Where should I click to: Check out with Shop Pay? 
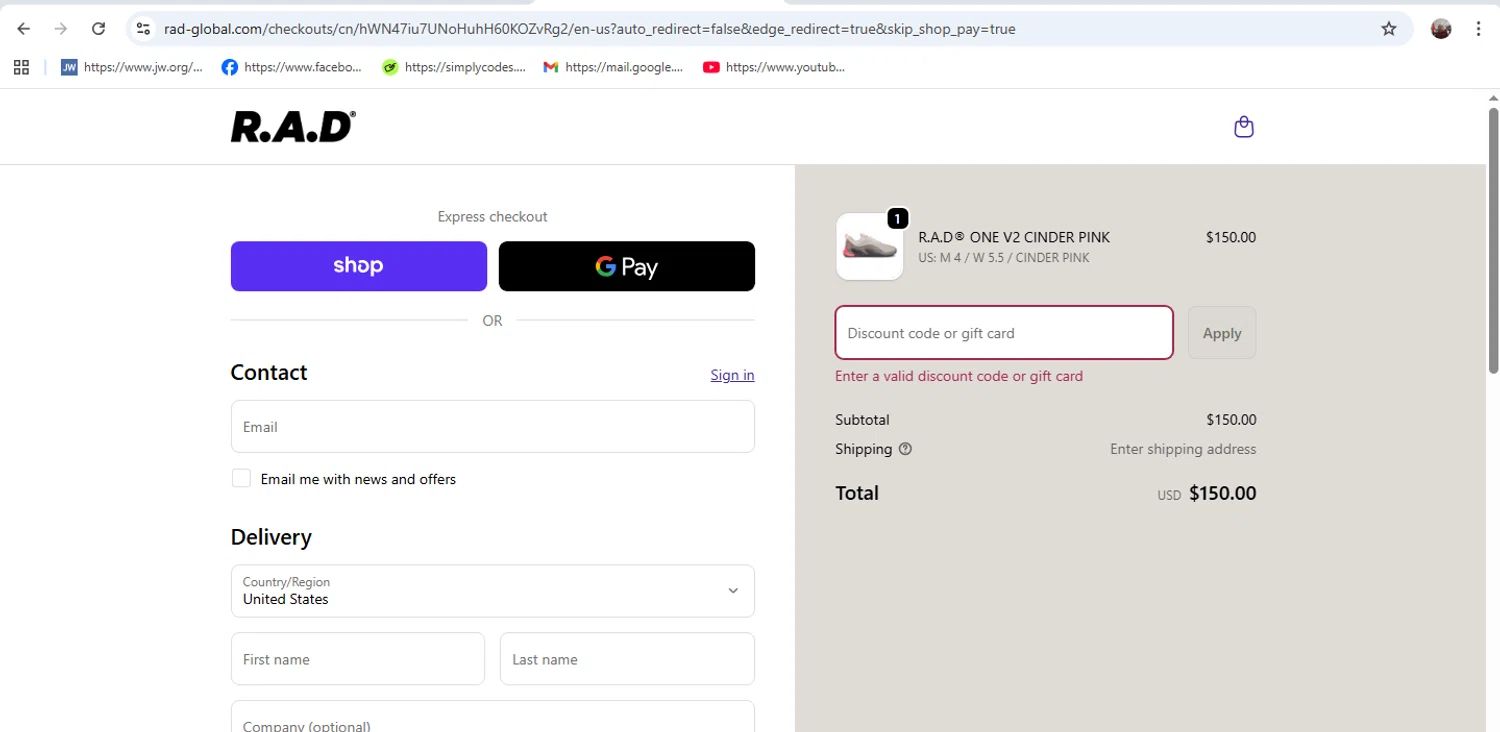pos(359,266)
